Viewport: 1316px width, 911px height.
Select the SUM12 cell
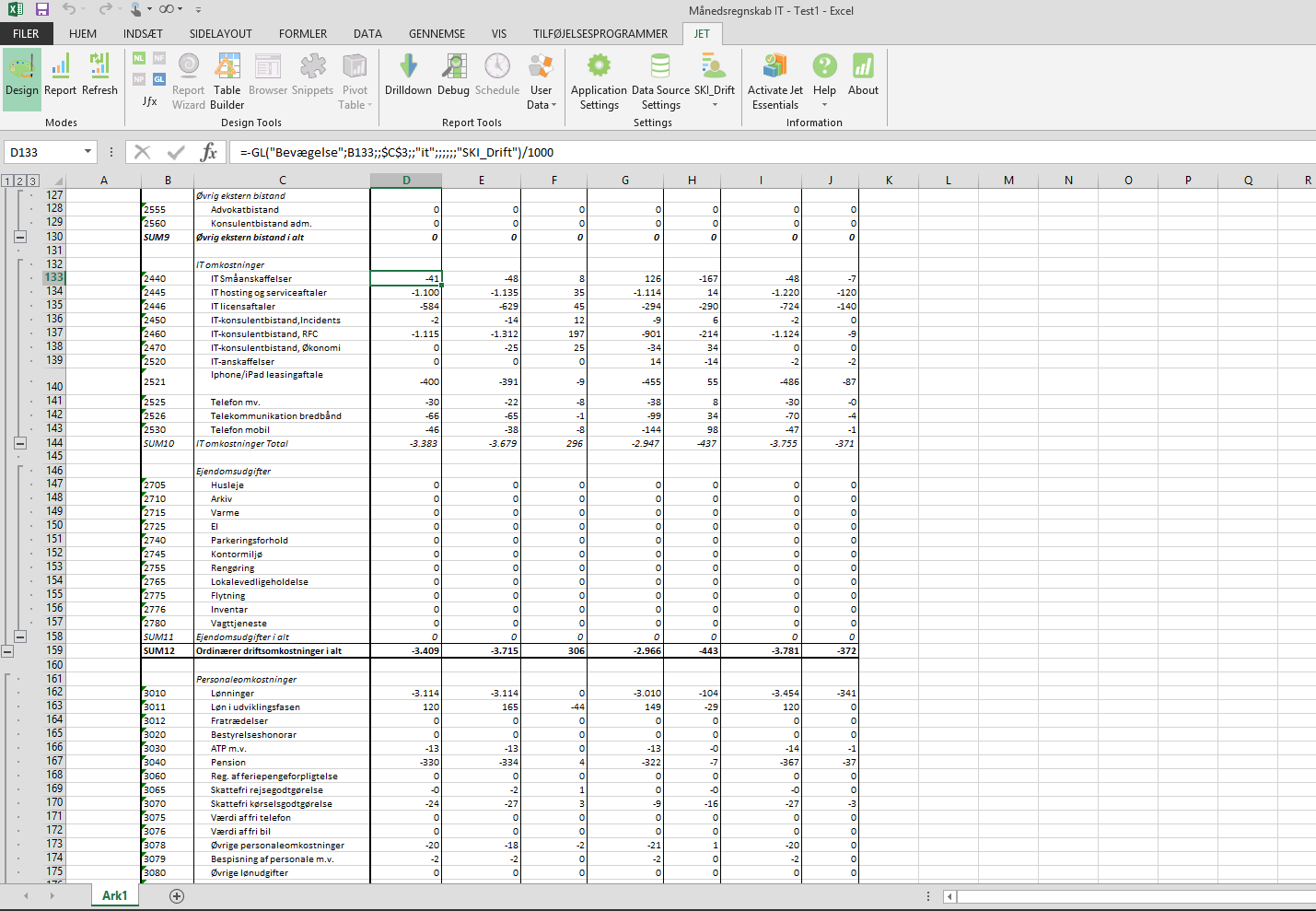click(168, 650)
